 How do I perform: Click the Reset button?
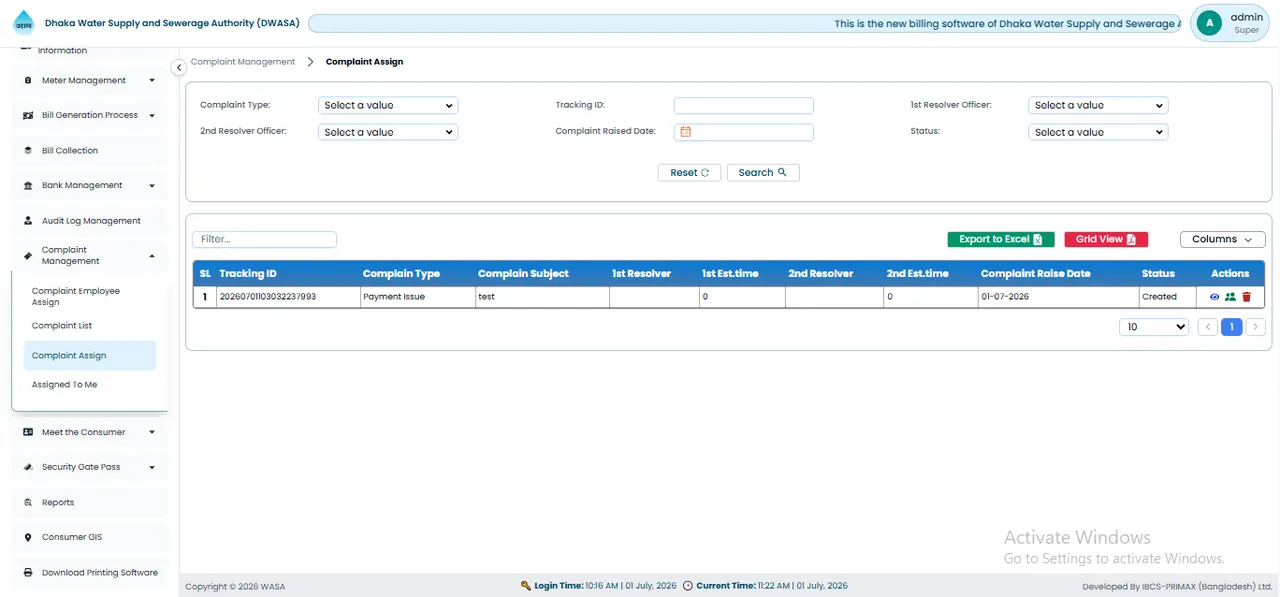(689, 172)
